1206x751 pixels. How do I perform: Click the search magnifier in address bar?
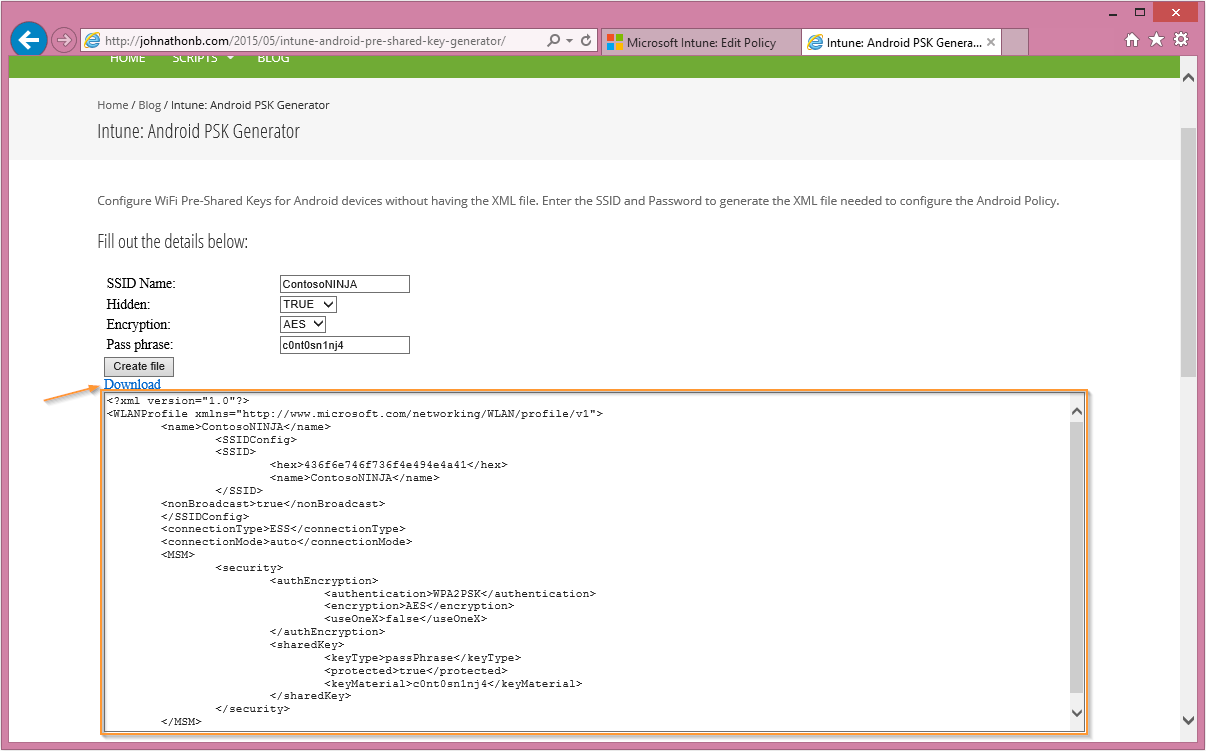click(x=554, y=41)
